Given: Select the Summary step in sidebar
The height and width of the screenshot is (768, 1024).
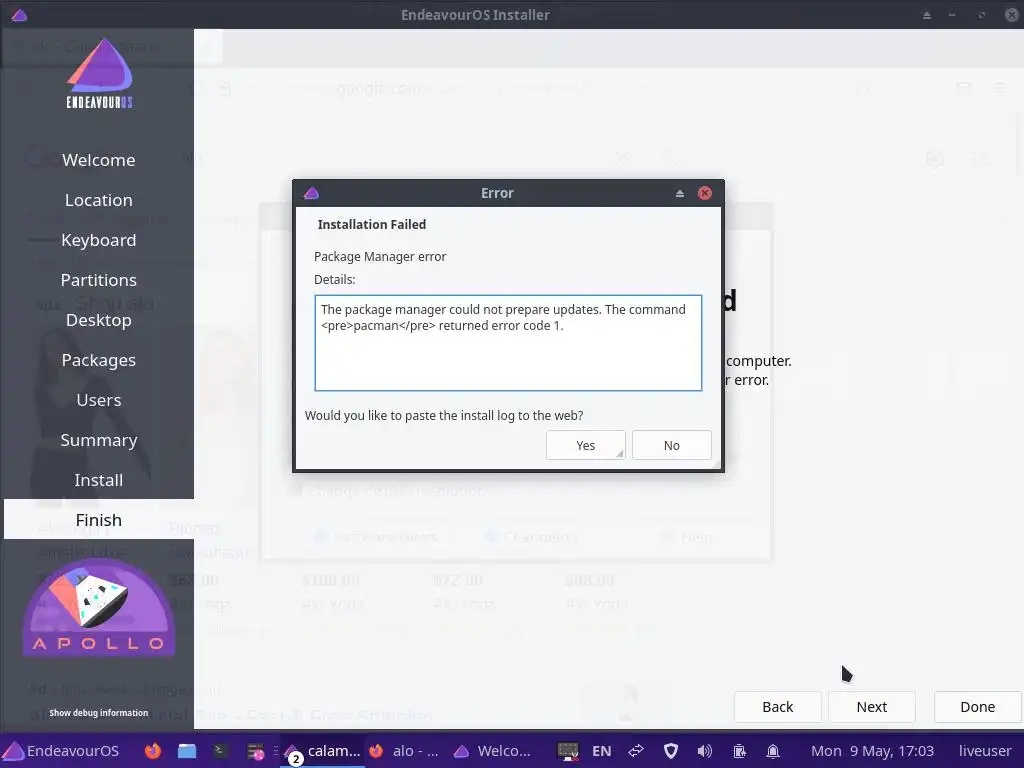Looking at the screenshot, I should coord(99,440).
